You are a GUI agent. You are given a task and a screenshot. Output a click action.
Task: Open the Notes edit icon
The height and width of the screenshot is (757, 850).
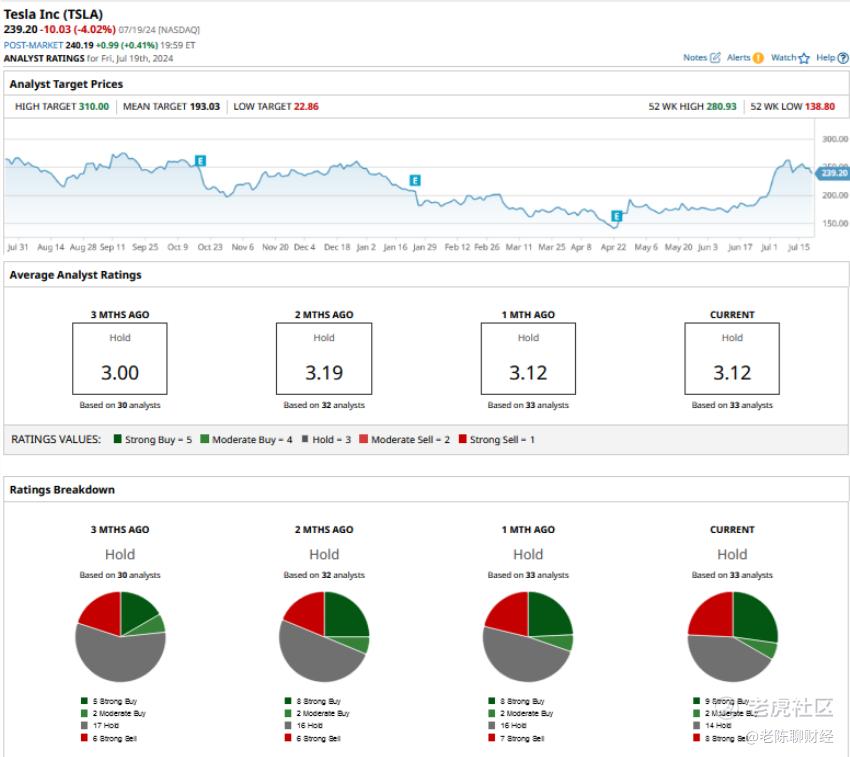point(715,57)
